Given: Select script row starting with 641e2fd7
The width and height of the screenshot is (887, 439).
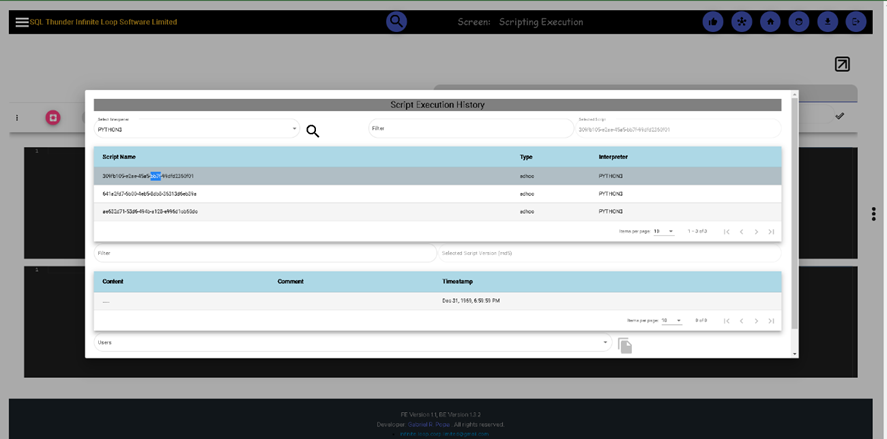Looking at the screenshot, I should pos(437,193).
